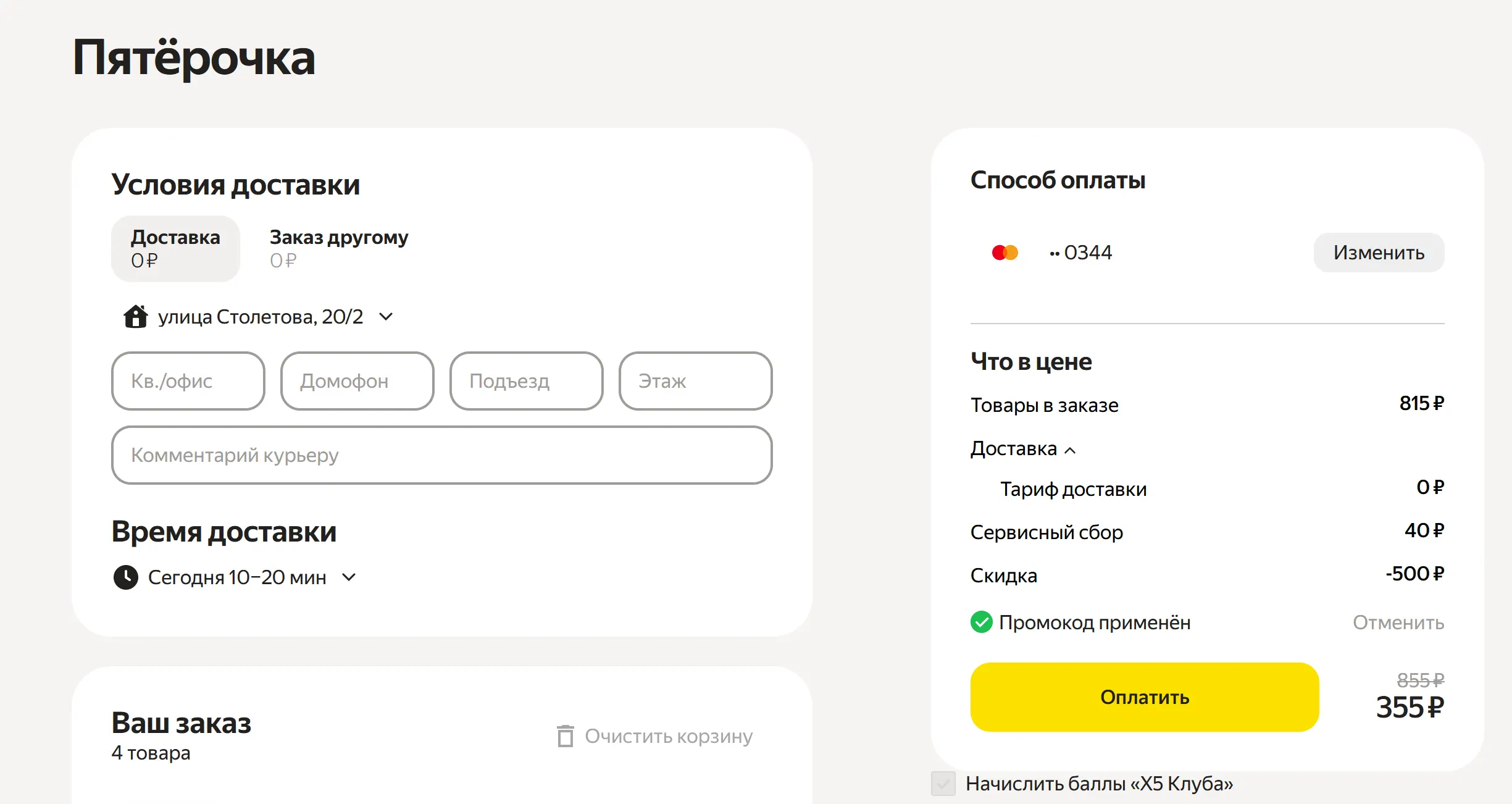Select the Доставка tab
Image resolution: width=1512 pixels, height=804 pixels.
click(175, 249)
